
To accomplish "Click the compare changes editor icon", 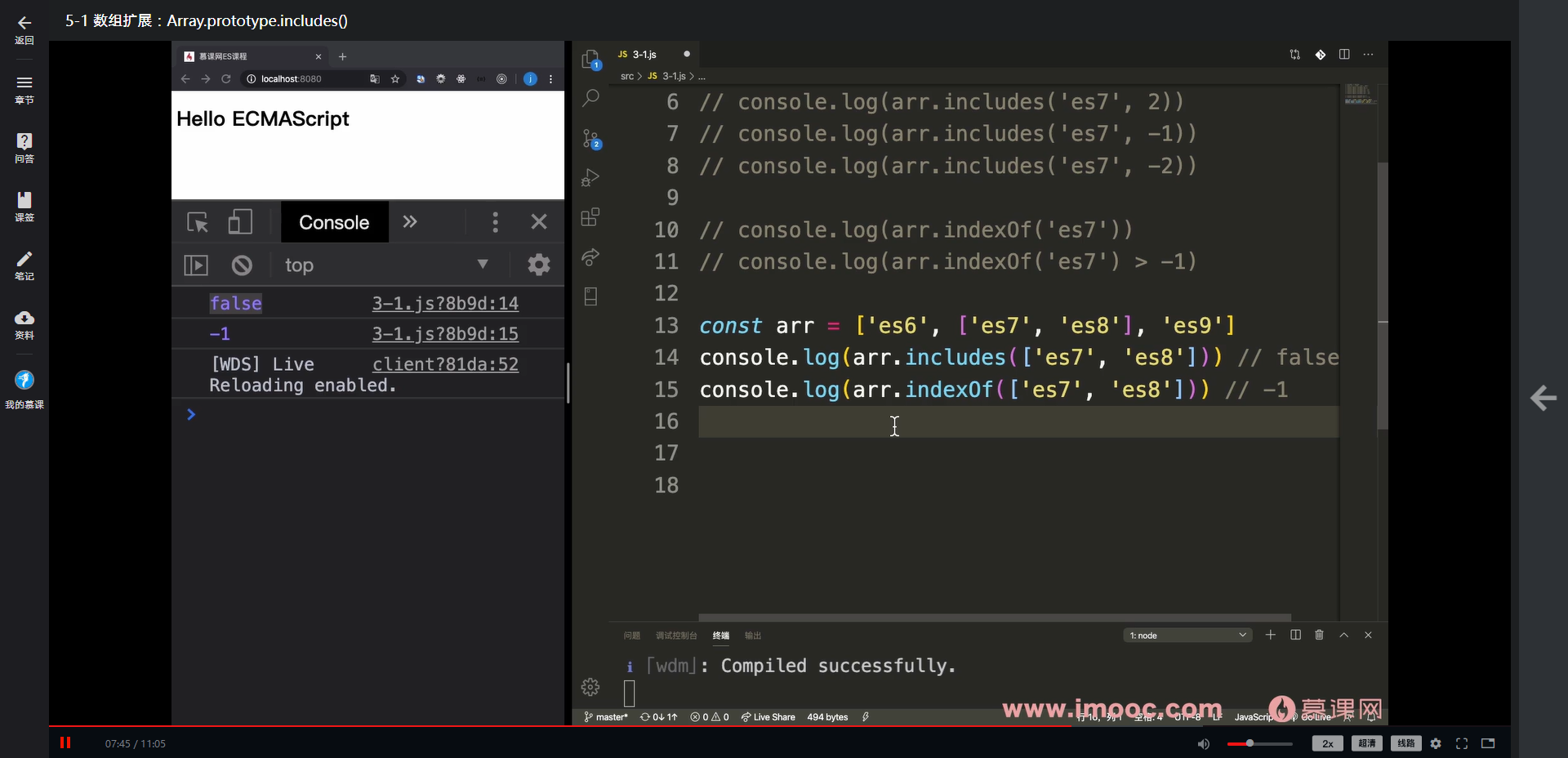I will pos(1294,55).
